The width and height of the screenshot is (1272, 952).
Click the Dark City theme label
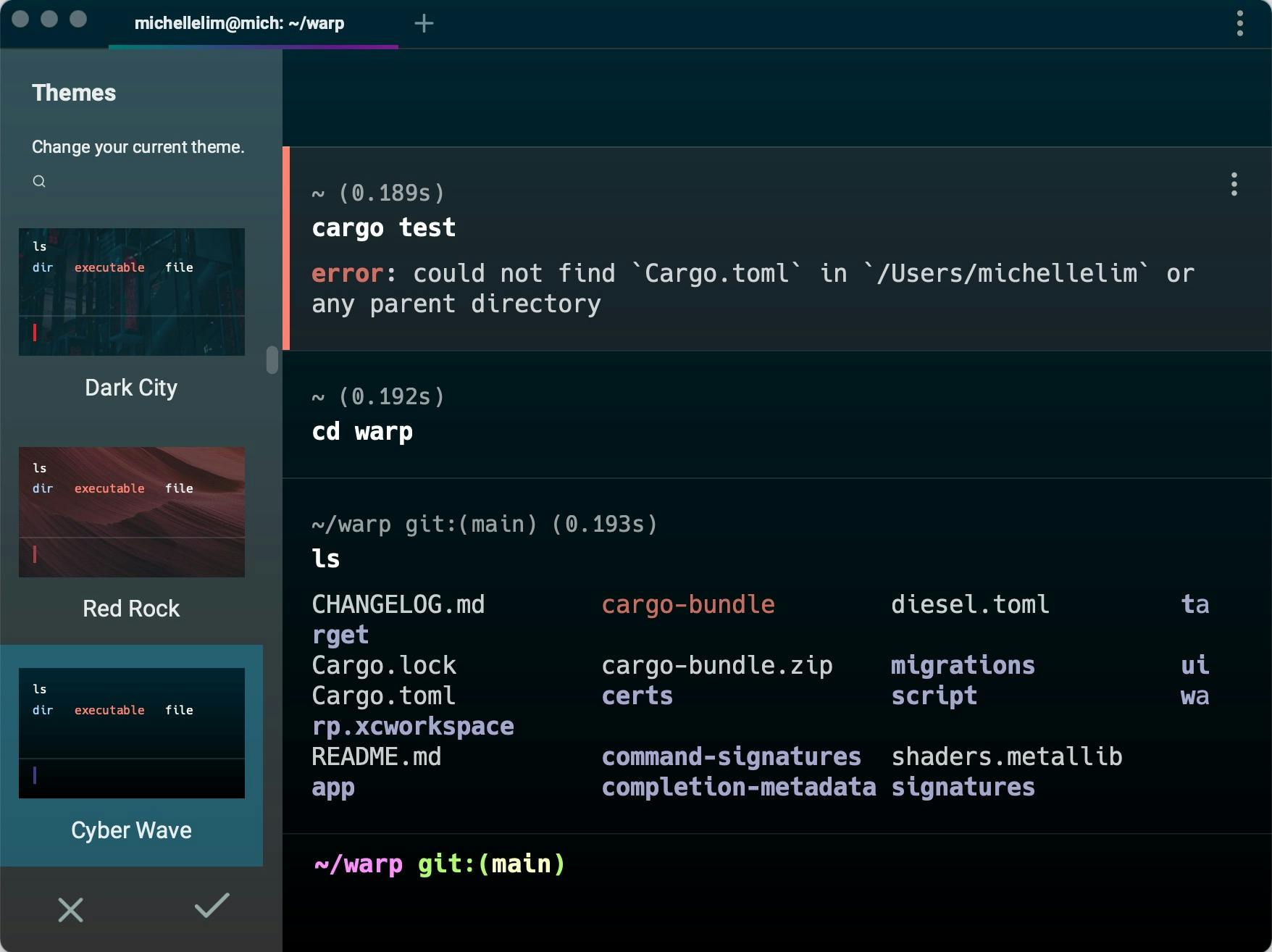click(x=131, y=388)
